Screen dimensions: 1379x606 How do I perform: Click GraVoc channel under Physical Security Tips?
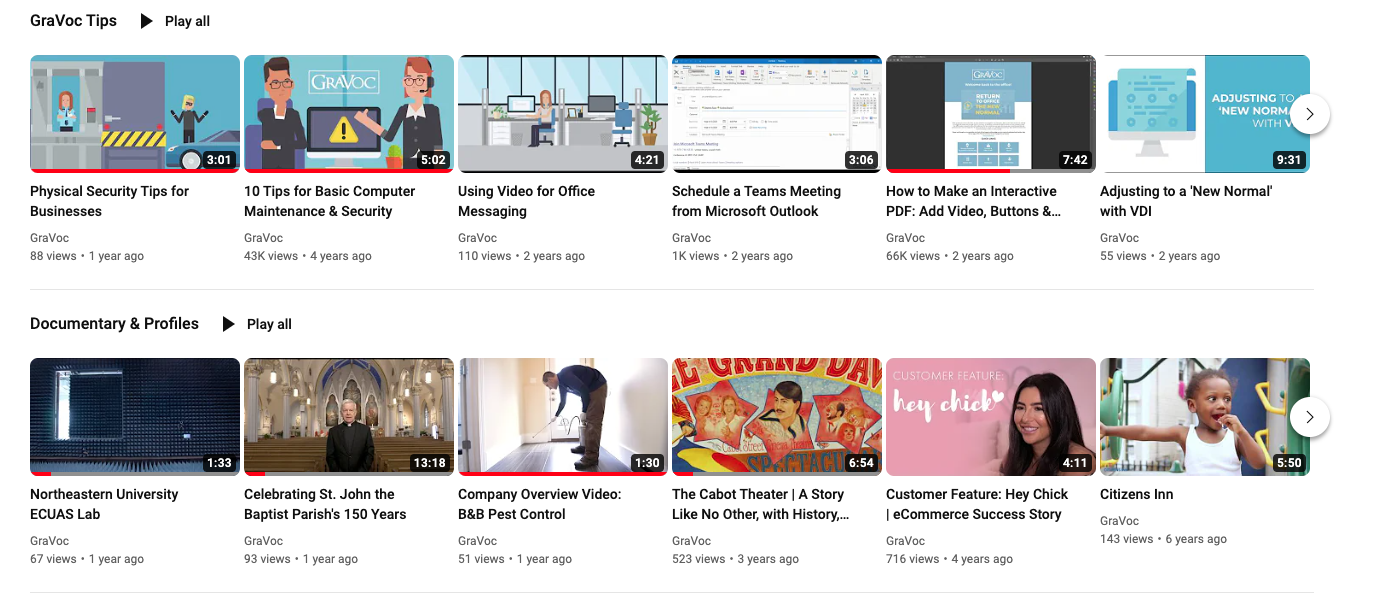pos(49,238)
